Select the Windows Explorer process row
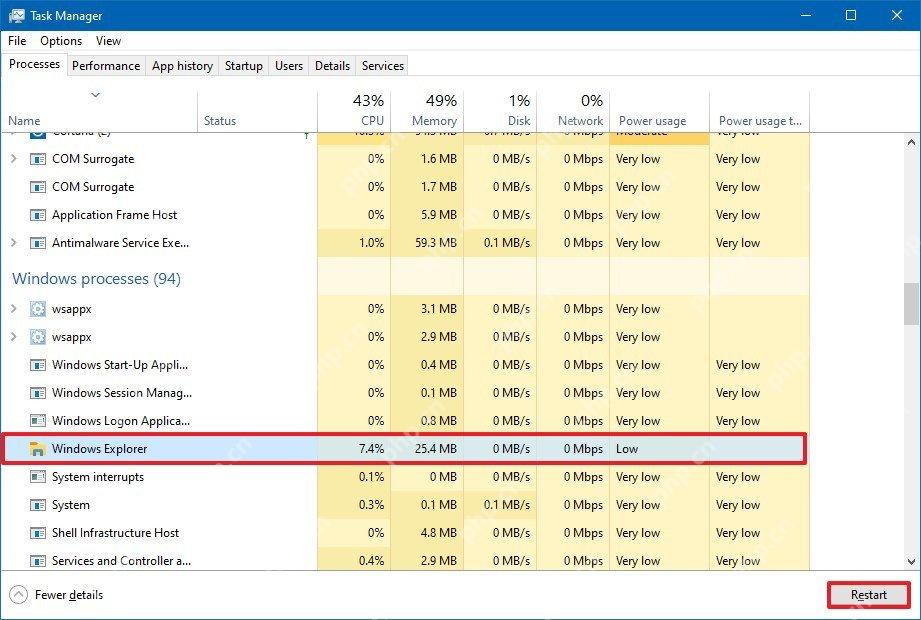Viewport: 921px width, 620px height. tap(404, 449)
